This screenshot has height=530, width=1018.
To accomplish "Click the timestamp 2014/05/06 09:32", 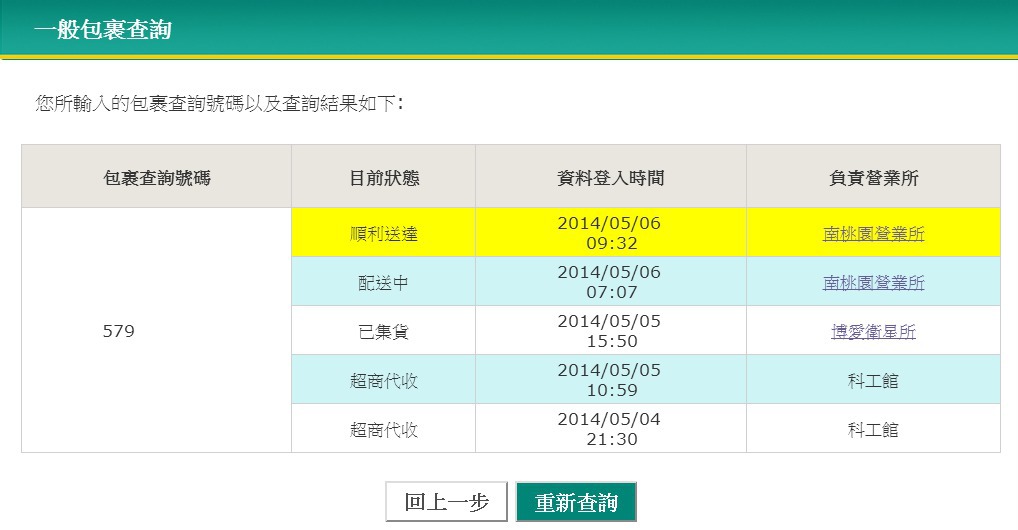I will tap(610, 233).
